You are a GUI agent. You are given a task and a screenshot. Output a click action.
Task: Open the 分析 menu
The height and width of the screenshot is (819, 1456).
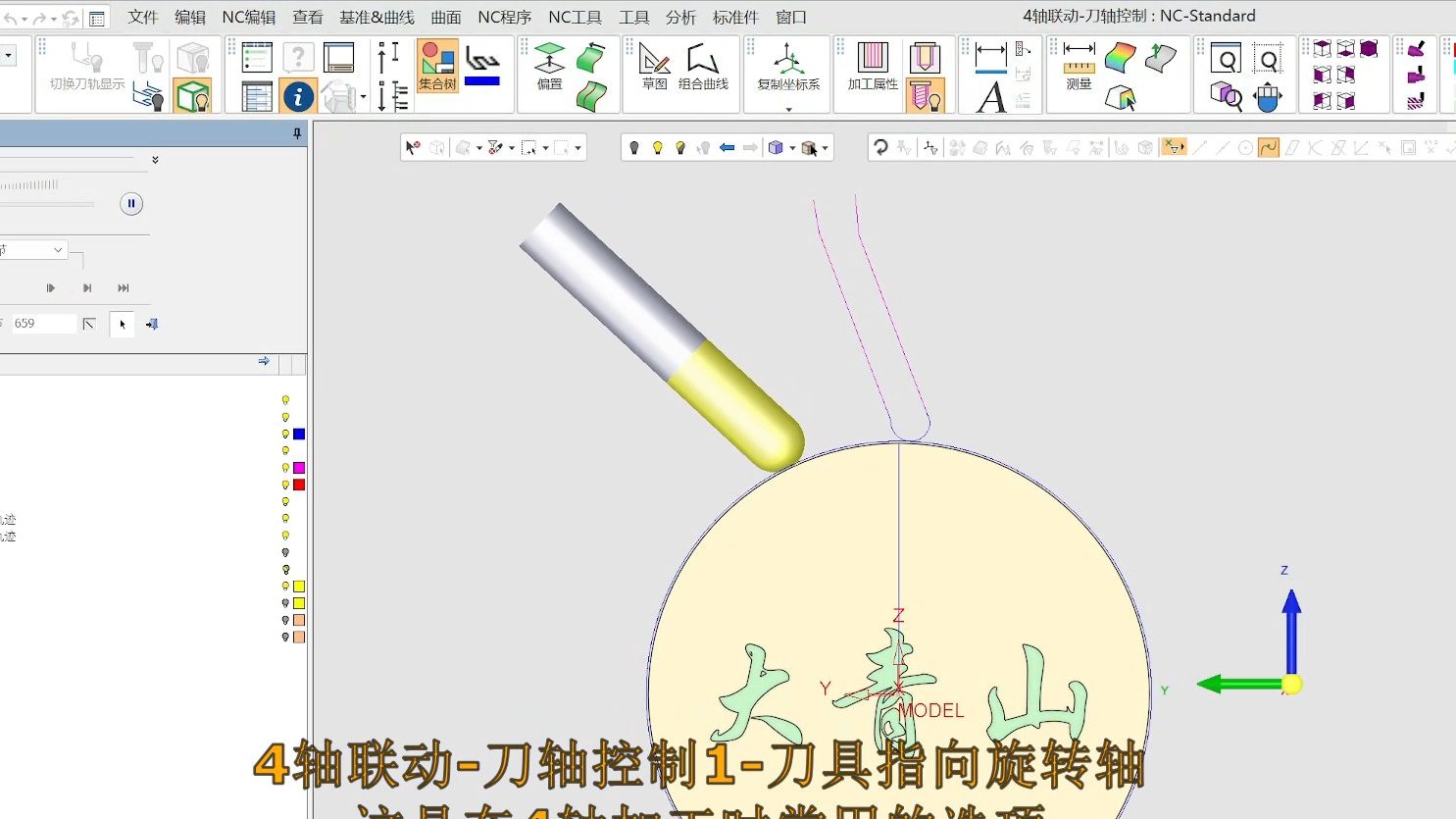680,16
